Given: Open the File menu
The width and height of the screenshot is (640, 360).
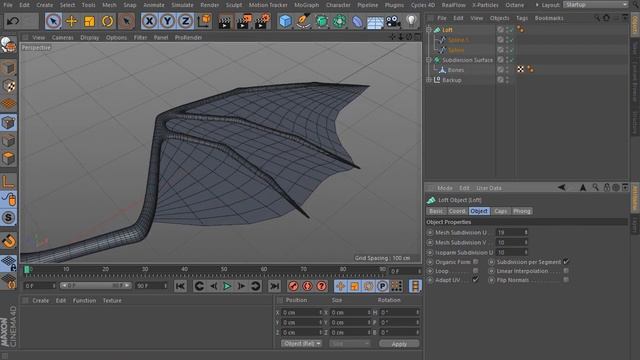Looking at the screenshot, I should tap(8, 5).
